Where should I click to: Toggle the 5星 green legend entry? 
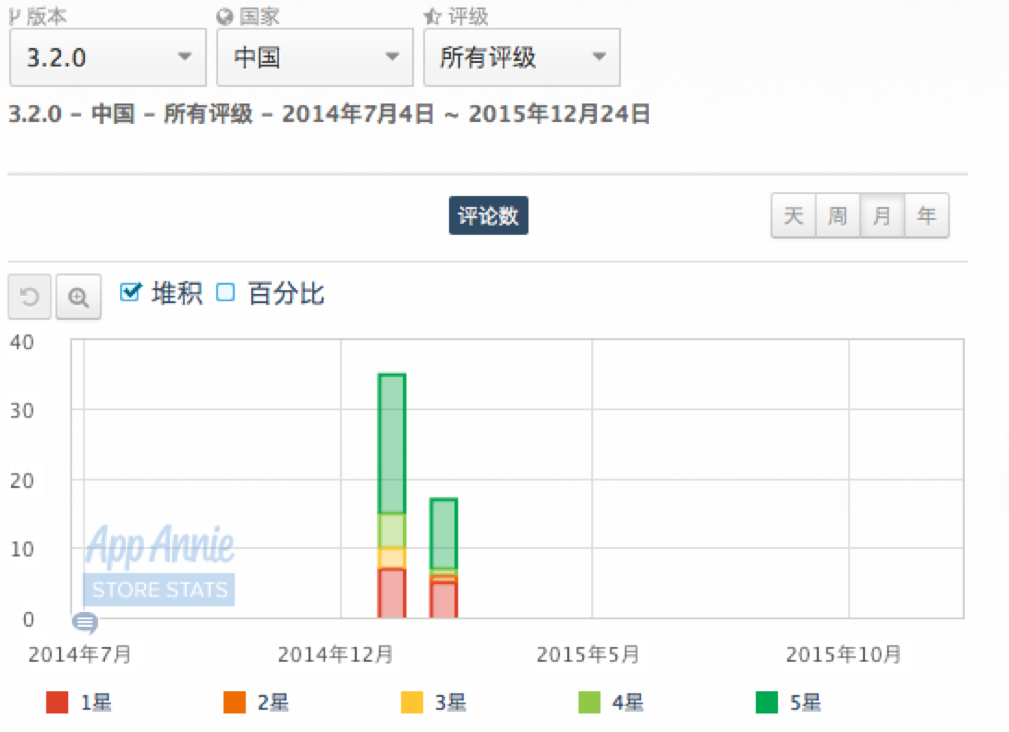tap(789, 702)
